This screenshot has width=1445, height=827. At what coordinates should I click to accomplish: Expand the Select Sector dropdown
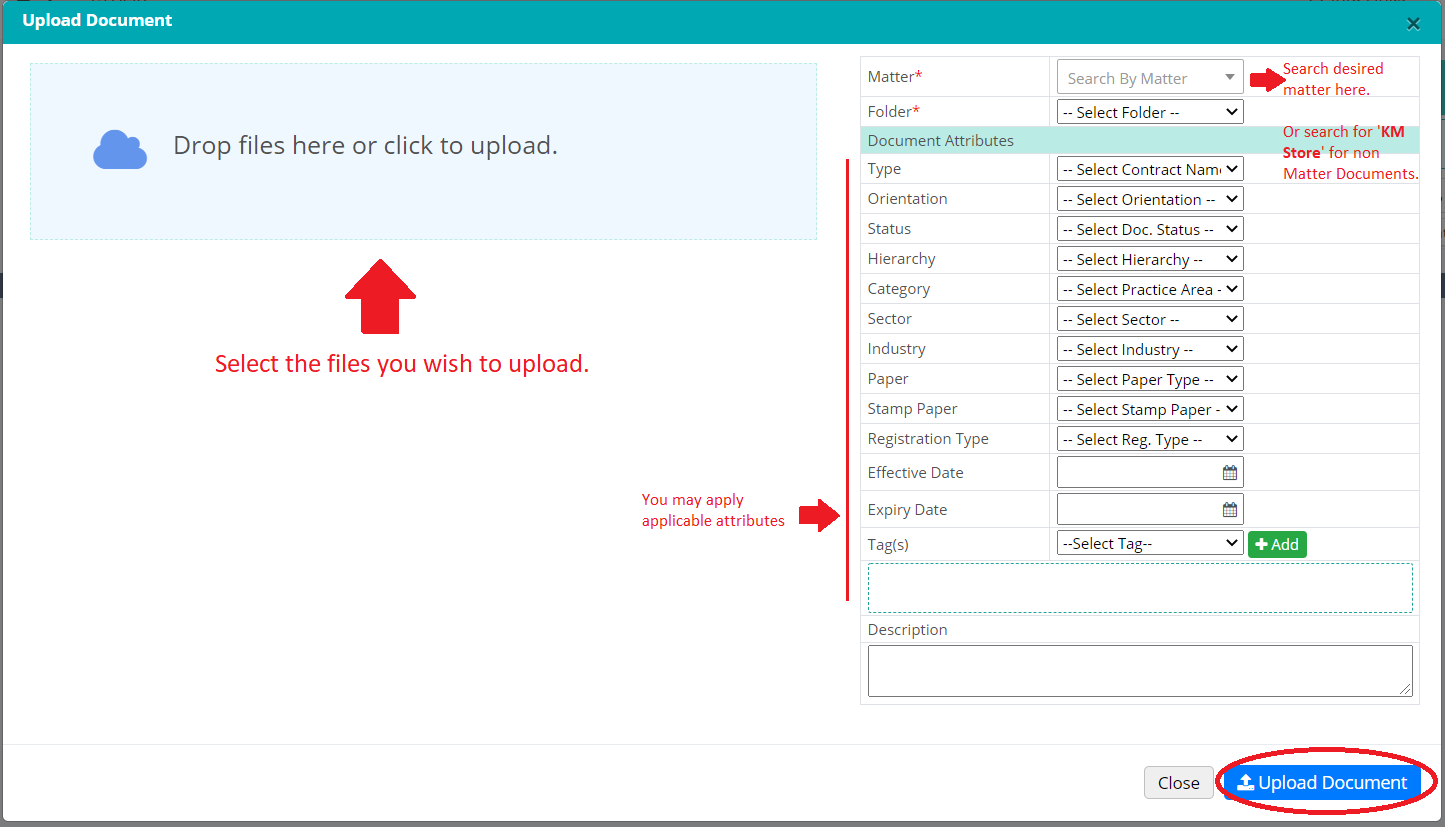pyautogui.click(x=1149, y=319)
